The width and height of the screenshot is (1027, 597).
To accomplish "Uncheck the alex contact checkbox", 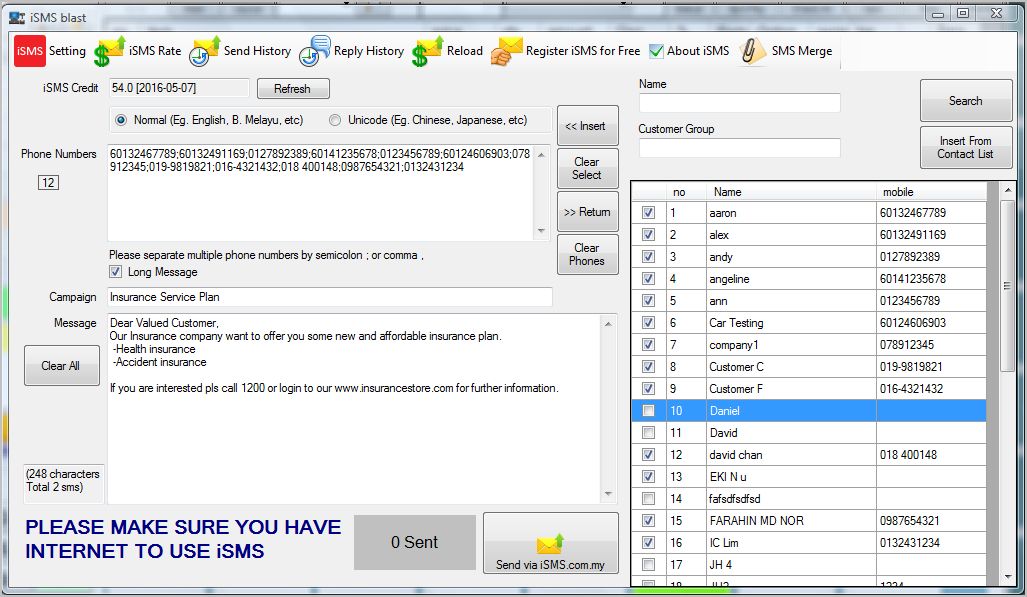I will (x=648, y=235).
